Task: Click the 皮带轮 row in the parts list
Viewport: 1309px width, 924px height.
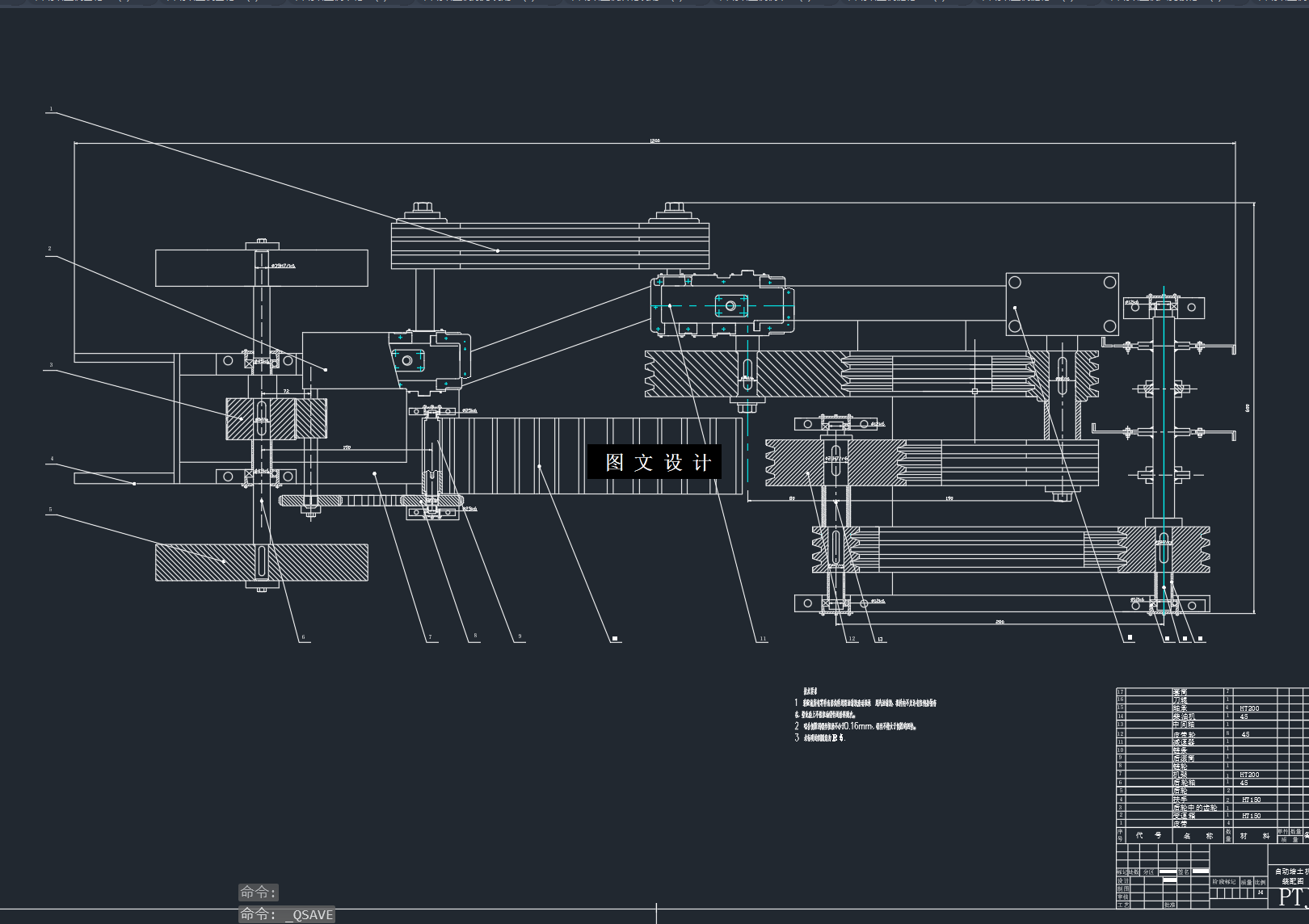Action: point(1212,733)
